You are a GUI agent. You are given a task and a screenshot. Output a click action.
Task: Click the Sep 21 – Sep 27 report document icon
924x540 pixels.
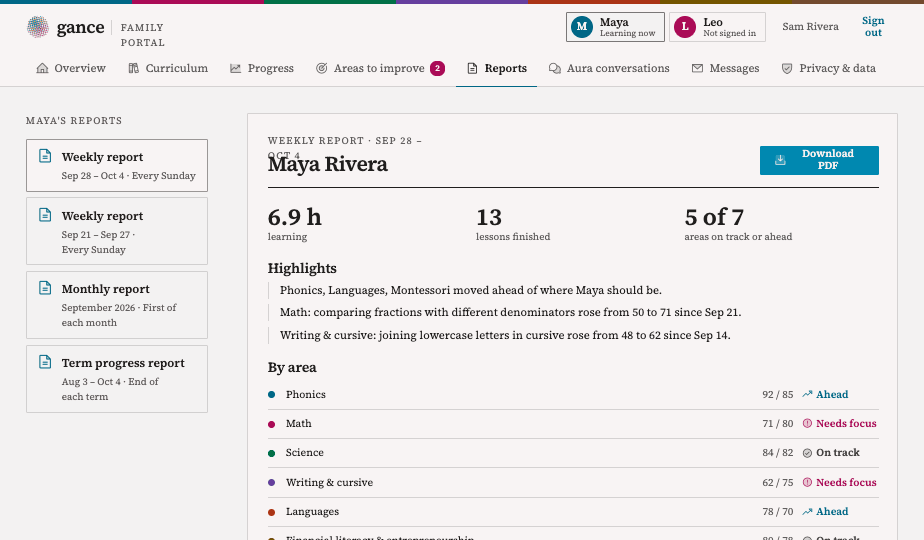click(x=45, y=215)
